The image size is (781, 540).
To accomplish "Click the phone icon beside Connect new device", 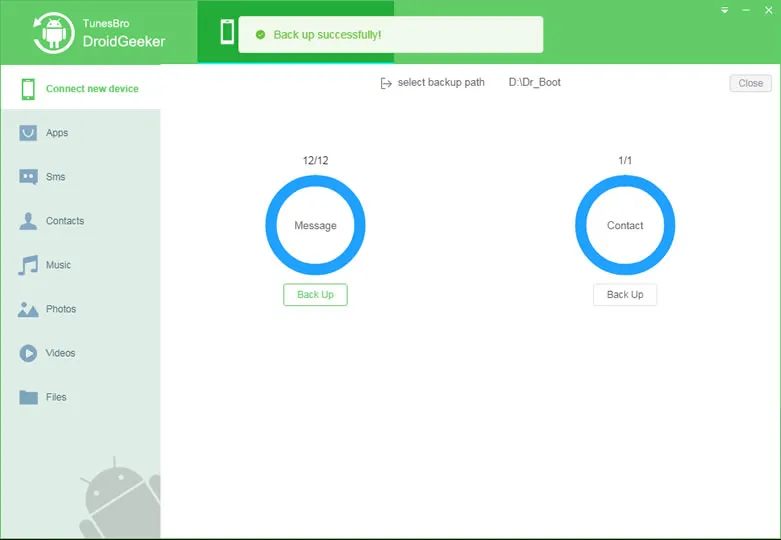I will pos(28,89).
